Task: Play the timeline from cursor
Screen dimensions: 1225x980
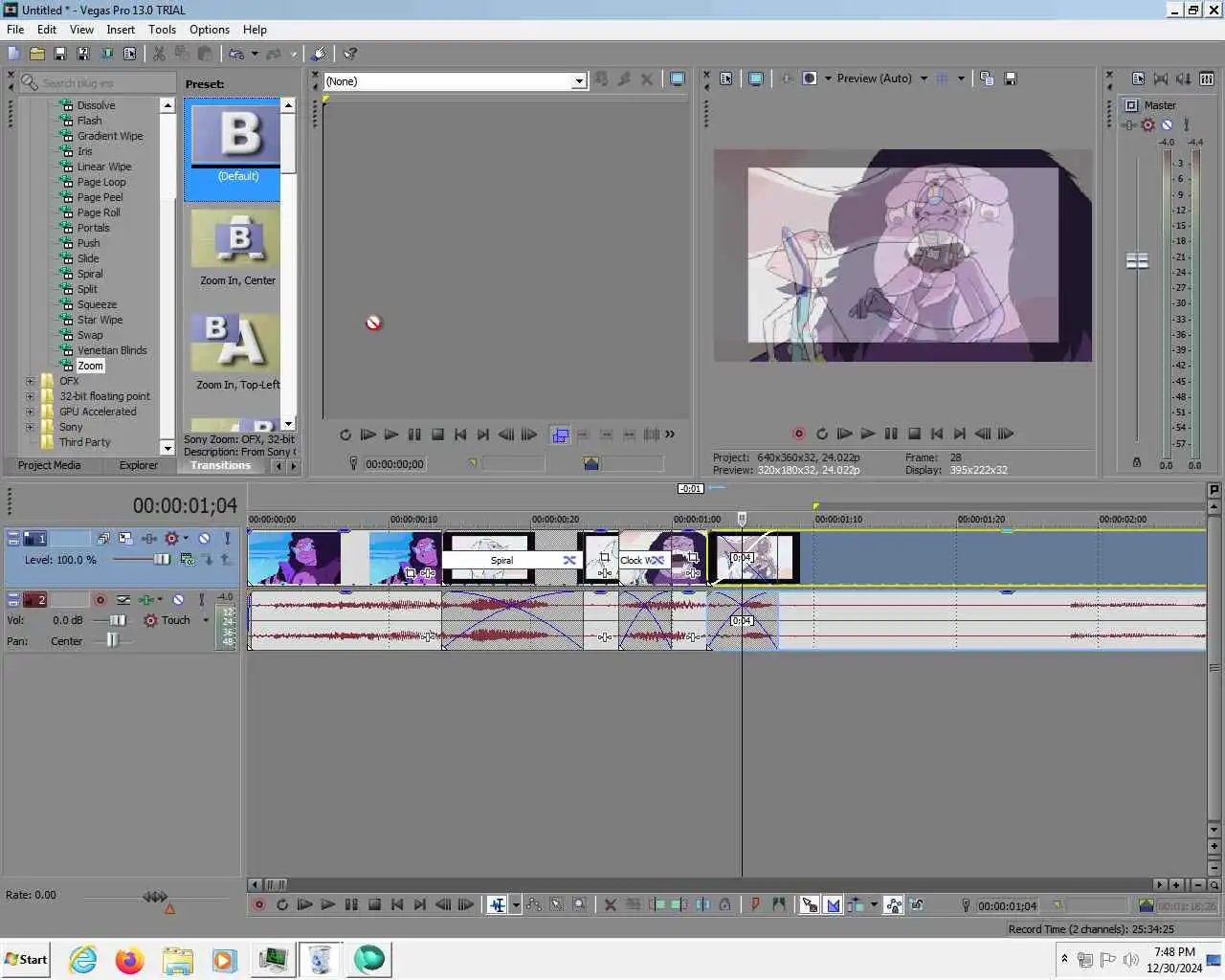Action: tap(328, 904)
